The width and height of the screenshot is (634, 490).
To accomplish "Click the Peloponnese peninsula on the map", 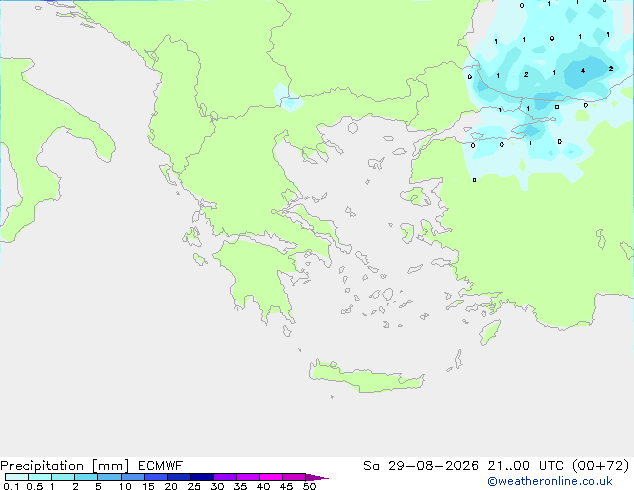I will click(x=261, y=277).
